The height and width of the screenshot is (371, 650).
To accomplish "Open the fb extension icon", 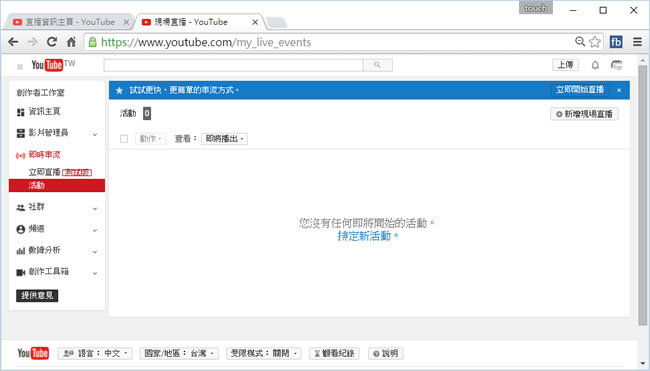I will [616, 42].
